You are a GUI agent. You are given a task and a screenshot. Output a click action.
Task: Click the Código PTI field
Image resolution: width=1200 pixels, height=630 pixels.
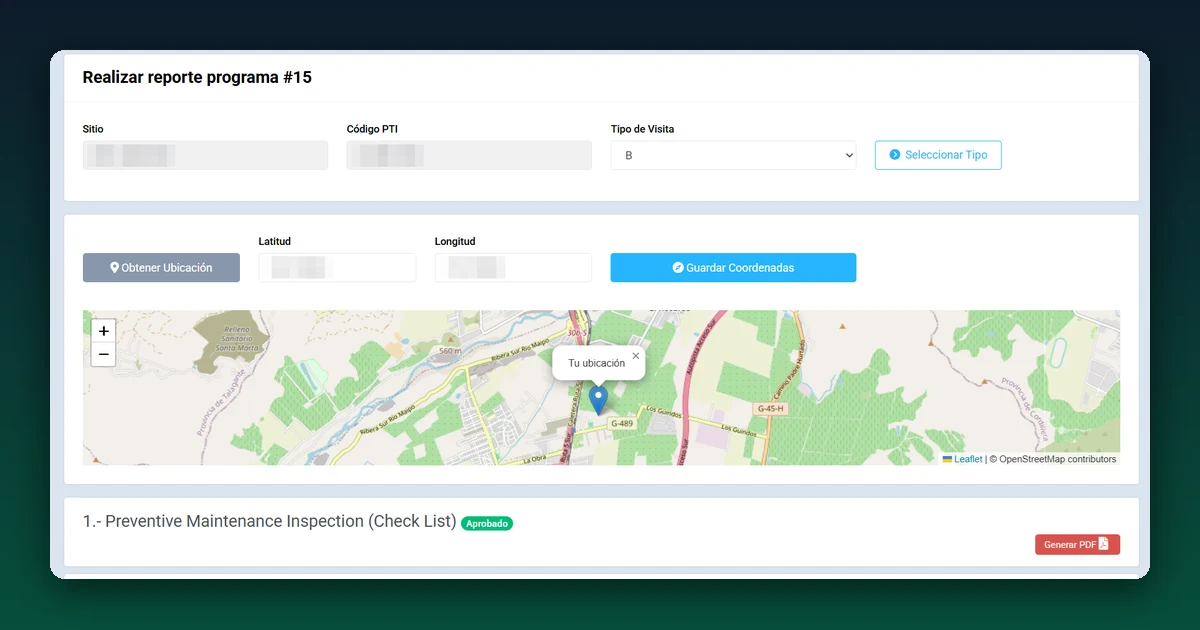(x=469, y=155)
